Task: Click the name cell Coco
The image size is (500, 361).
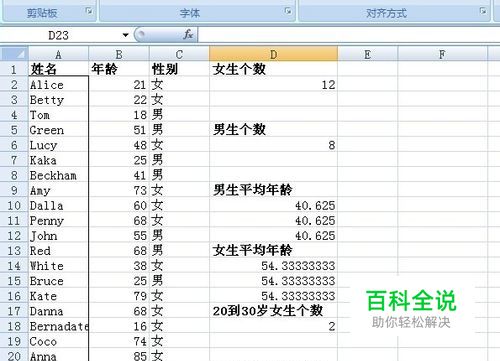Action: pos(58,341)
